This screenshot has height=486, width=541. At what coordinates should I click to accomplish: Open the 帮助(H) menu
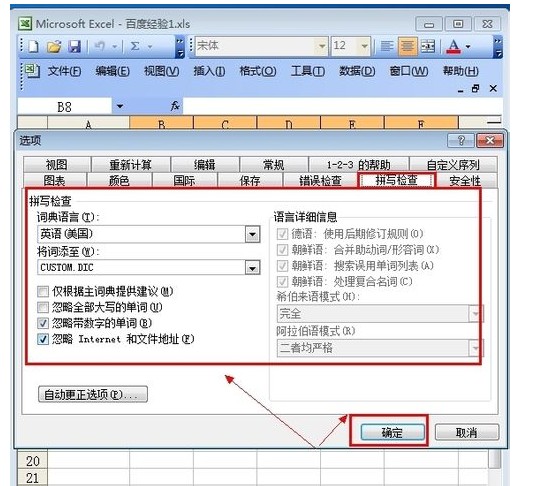461,71
